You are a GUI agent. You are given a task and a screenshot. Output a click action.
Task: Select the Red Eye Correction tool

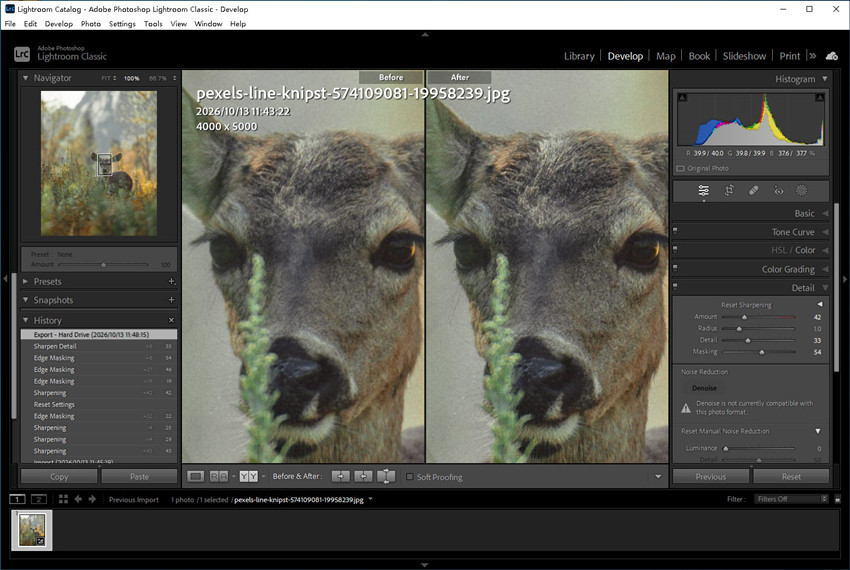click(x=778, y=190)
